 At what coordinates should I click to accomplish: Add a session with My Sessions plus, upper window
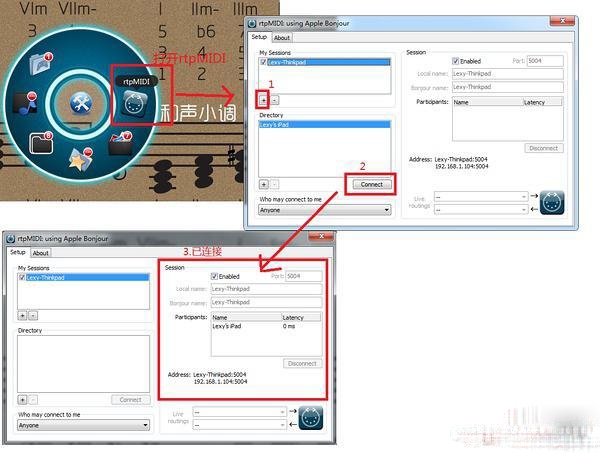[x=263, y=100]
